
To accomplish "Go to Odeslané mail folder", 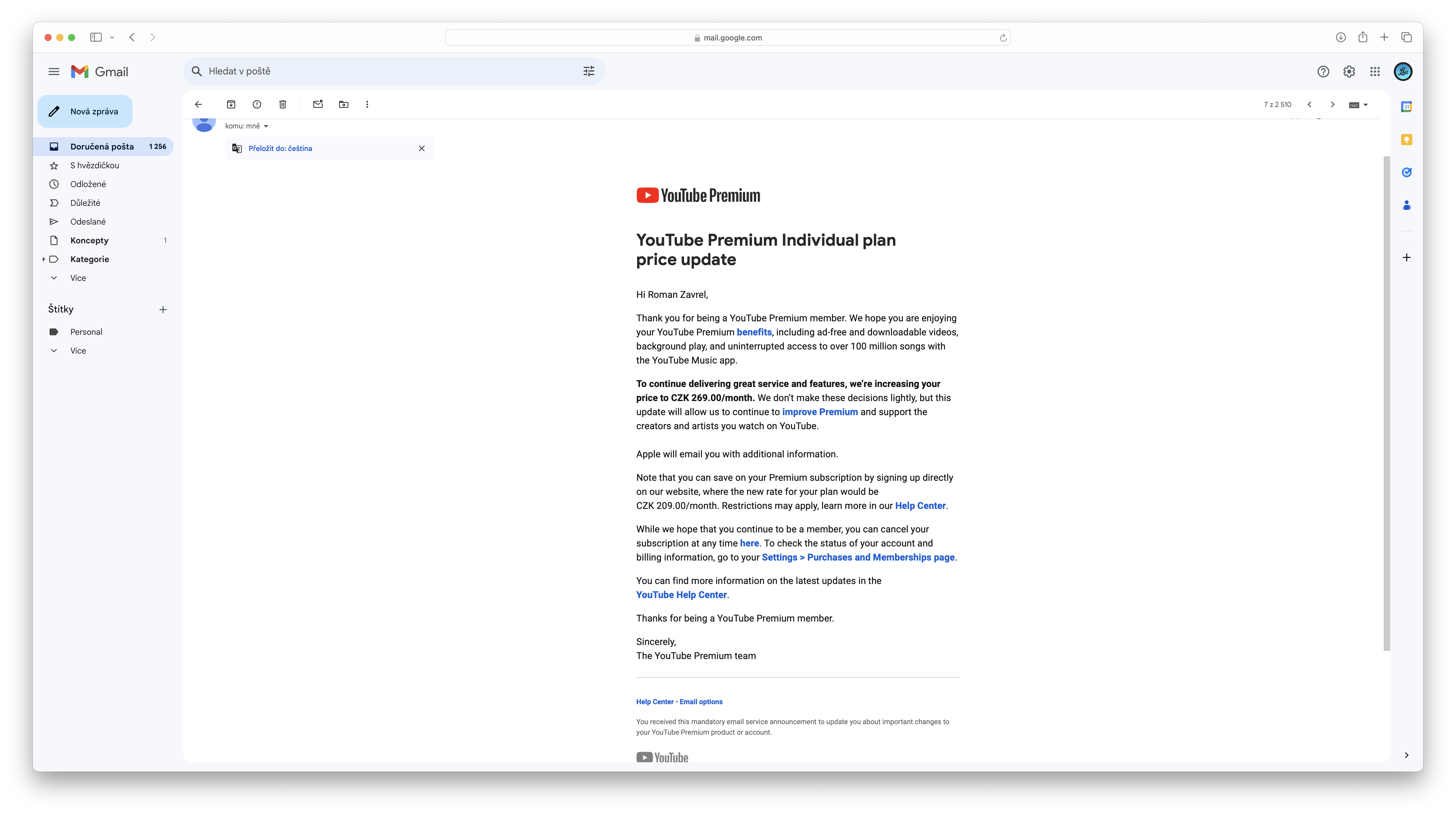I will (x=88, y=221).
